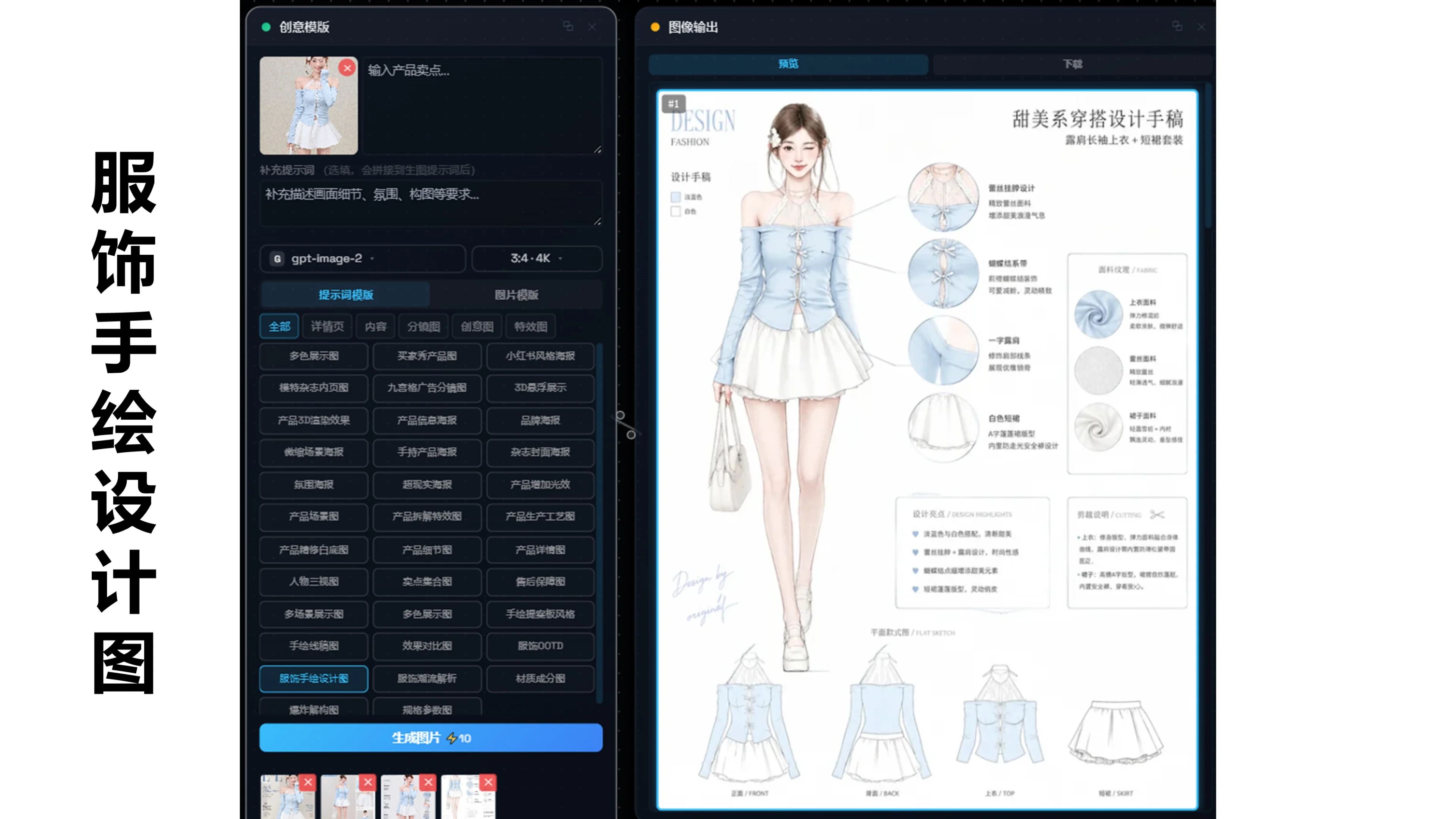Screen dimensions: 1456x819
Task: Switch to 提示词模版 tab
Action: pos(345,295)
